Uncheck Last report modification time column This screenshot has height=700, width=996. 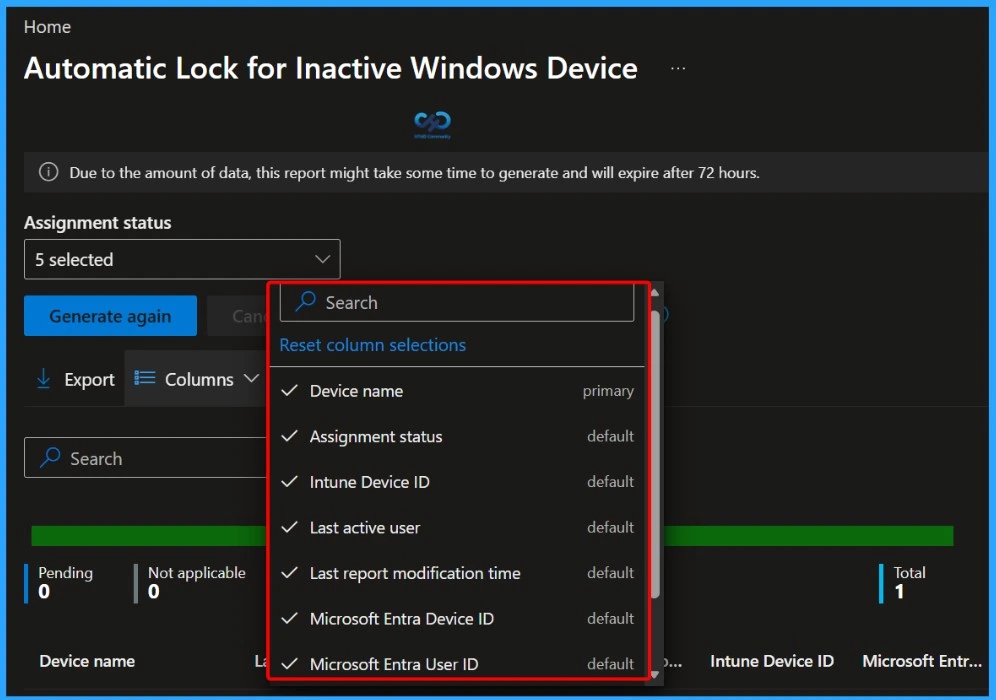pos(290,573)
